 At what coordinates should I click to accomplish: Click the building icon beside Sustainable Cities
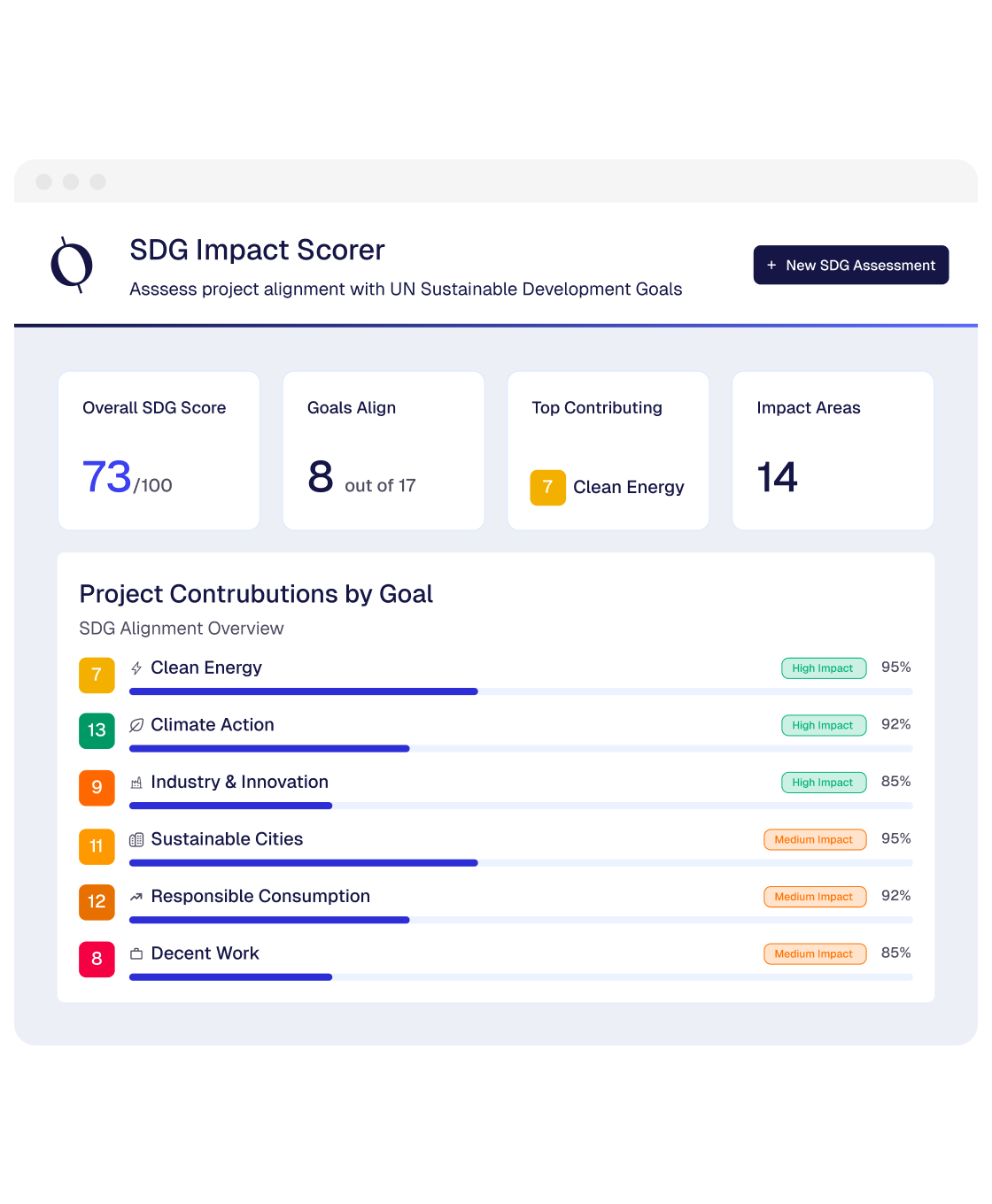[x=136, y=839]
